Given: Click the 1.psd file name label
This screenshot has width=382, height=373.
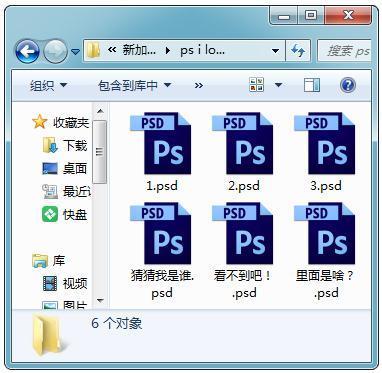Looking at the screenshot, I should pyautogui.click(x=162, y=186).
